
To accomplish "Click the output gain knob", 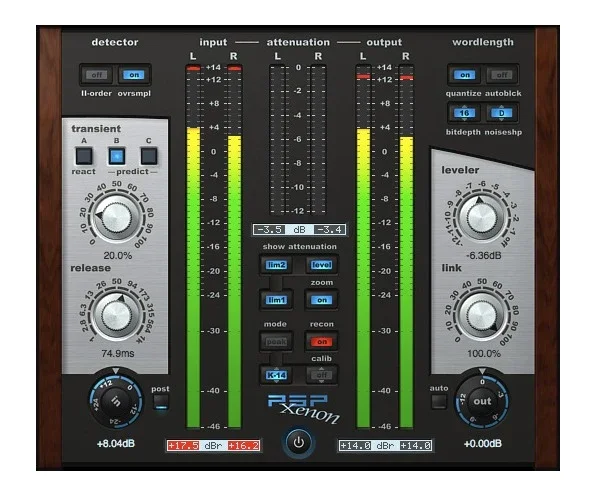I will (x=482, y=401).
